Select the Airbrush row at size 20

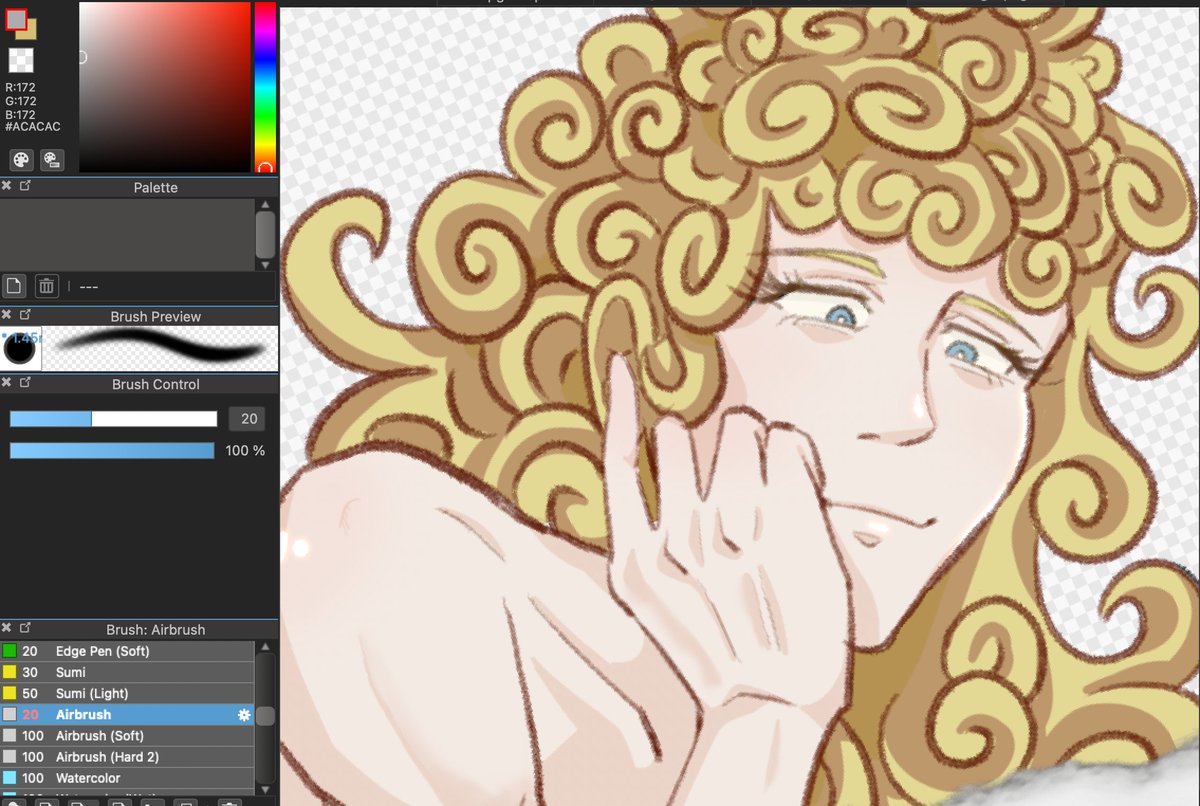[x=127, y=714]
